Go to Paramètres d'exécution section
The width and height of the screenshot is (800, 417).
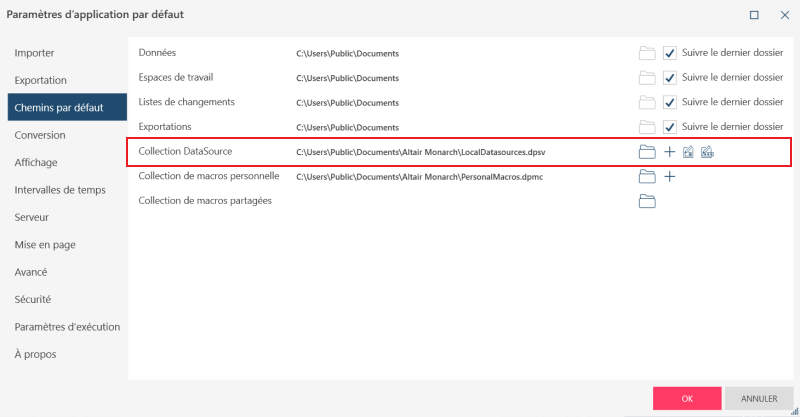pos(67,327)
